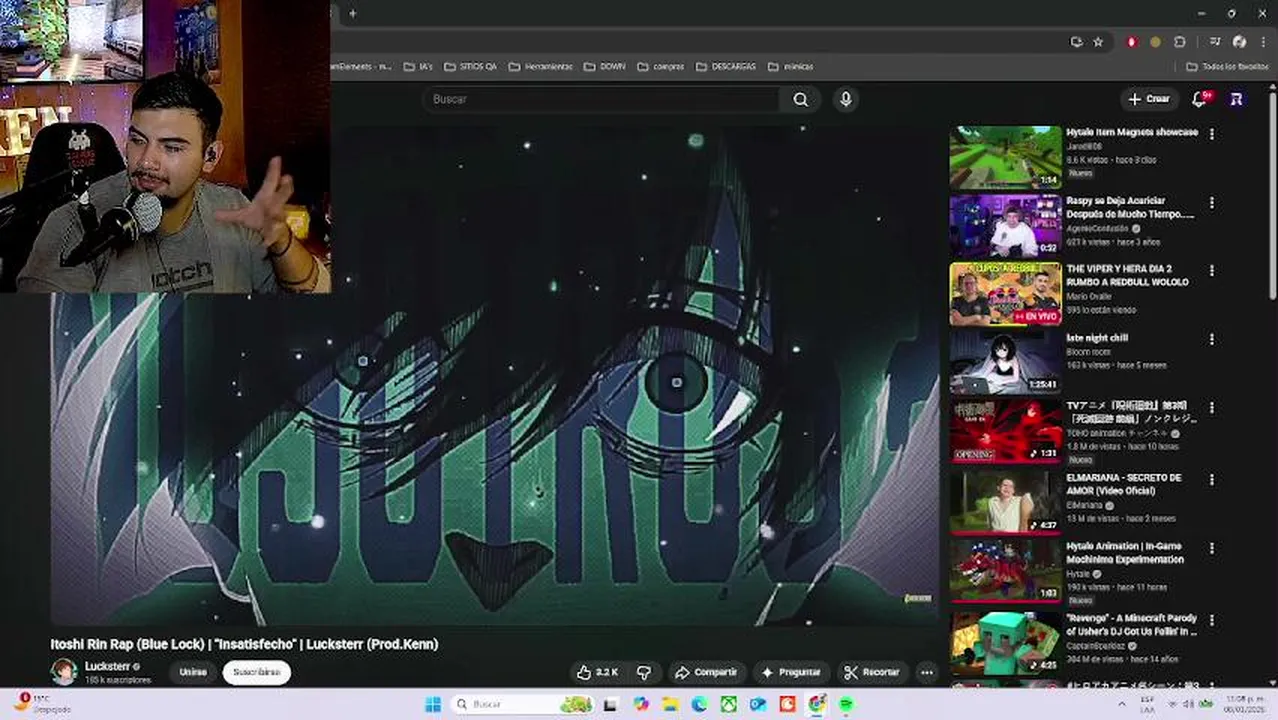Click the YouTube search magnifier button
Viewport: 1278px width, 720px height.
coord(800,99)
